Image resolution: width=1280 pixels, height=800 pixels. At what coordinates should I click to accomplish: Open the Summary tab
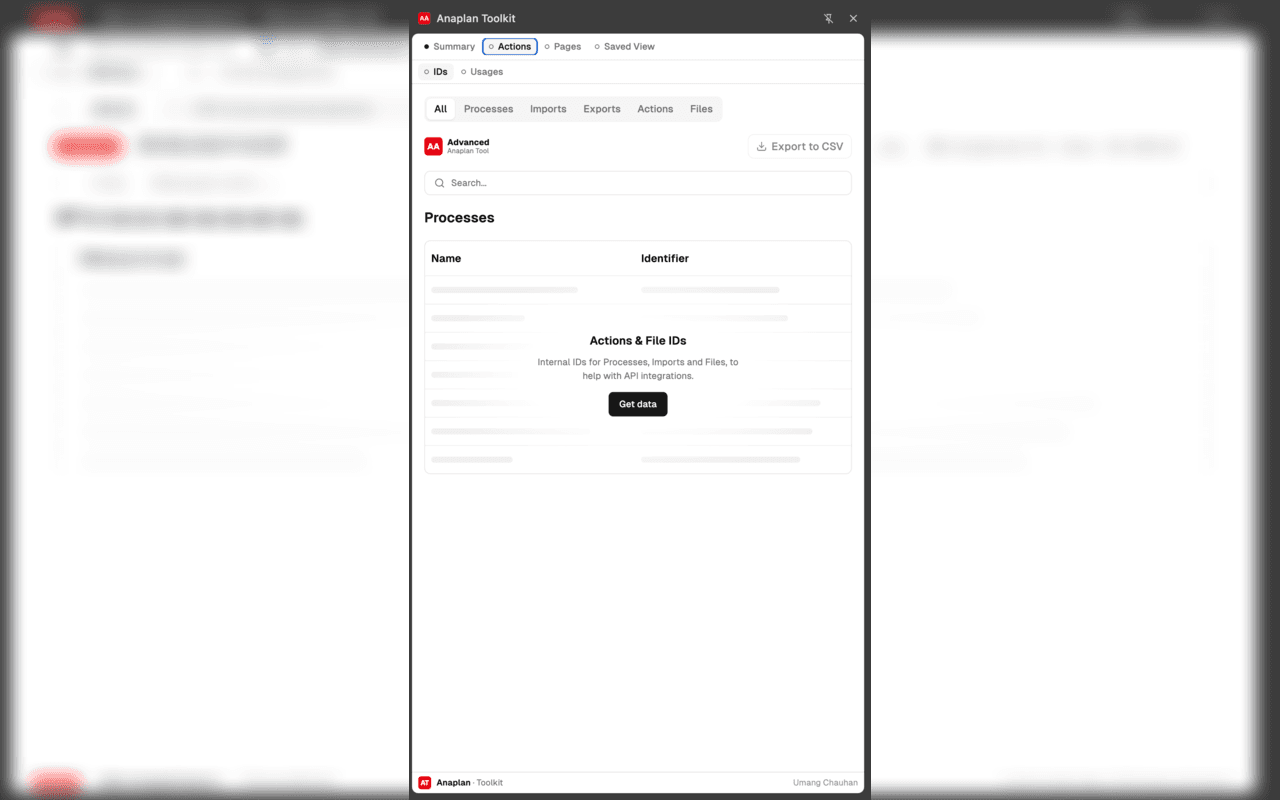coord(449,47)
